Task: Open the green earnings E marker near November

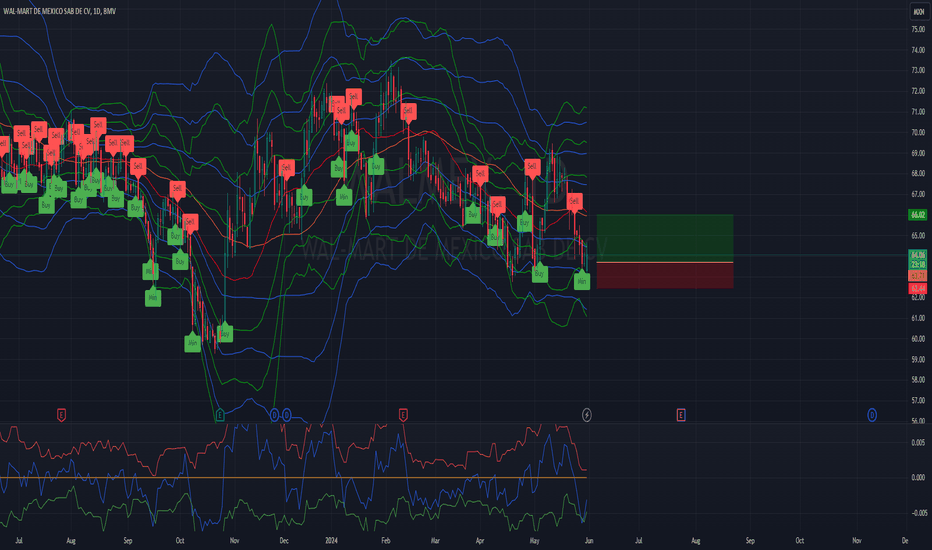Action: [x=220, y=415]
